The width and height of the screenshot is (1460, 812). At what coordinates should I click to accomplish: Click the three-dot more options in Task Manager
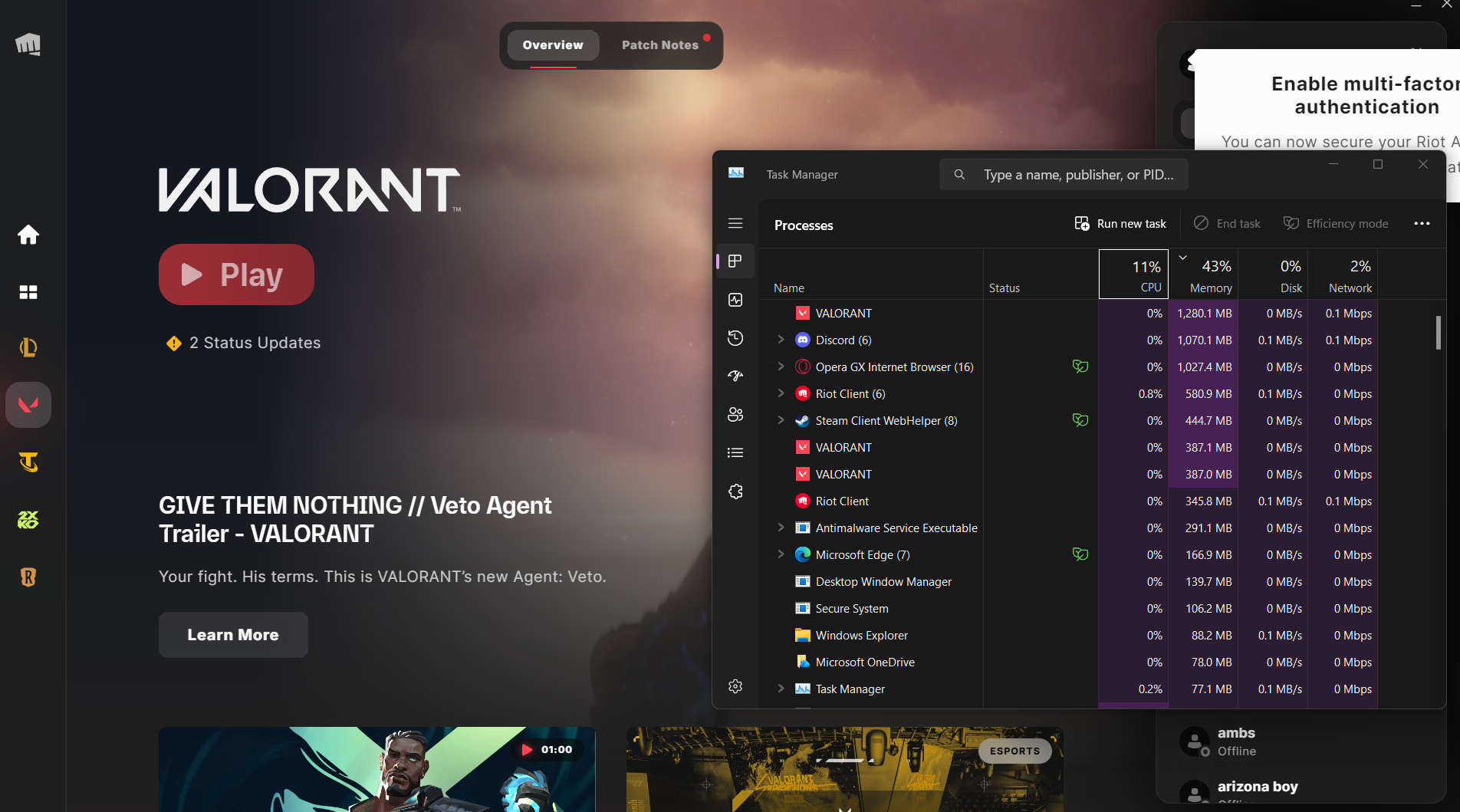pyautogui.click(x=1422, y=223)
